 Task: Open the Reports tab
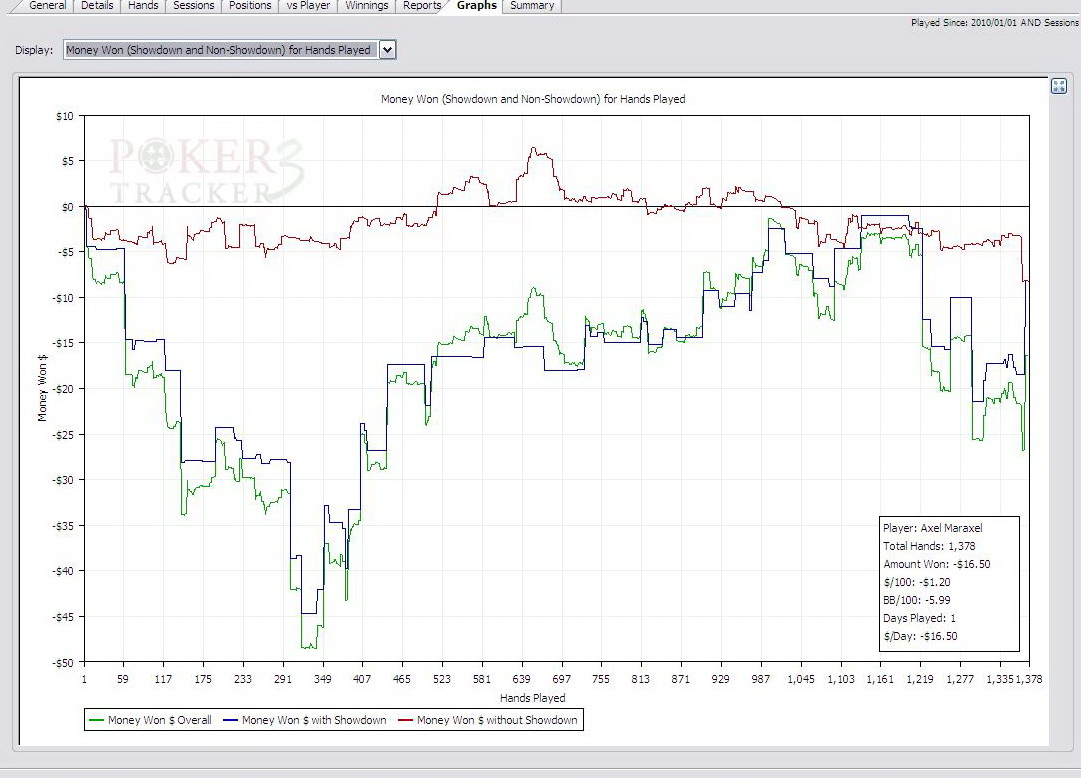(x=422, y=6)
